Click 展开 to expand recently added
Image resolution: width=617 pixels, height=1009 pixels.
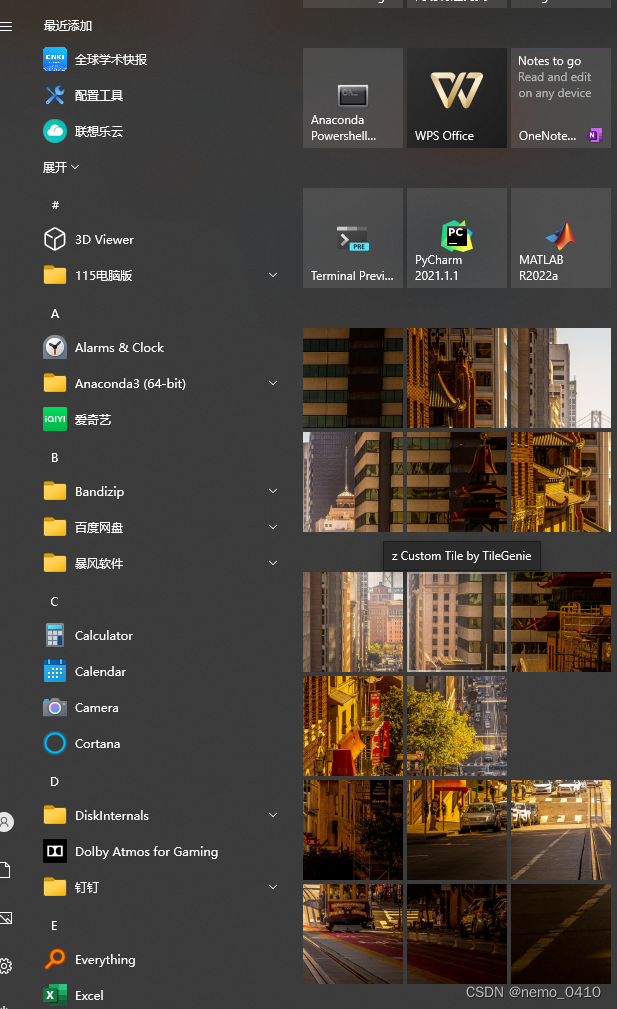point(60,167)
